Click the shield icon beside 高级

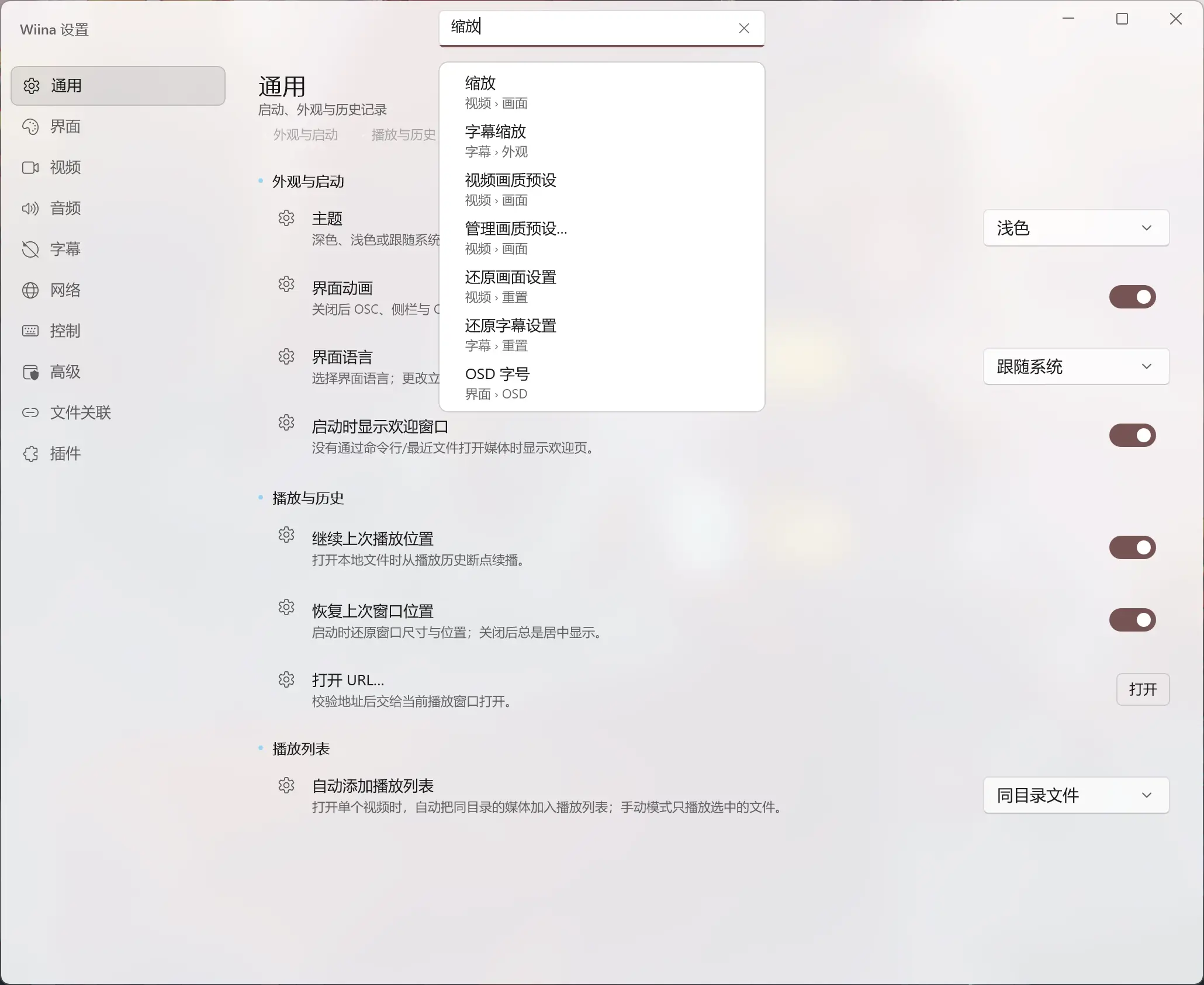pos(30,372)
